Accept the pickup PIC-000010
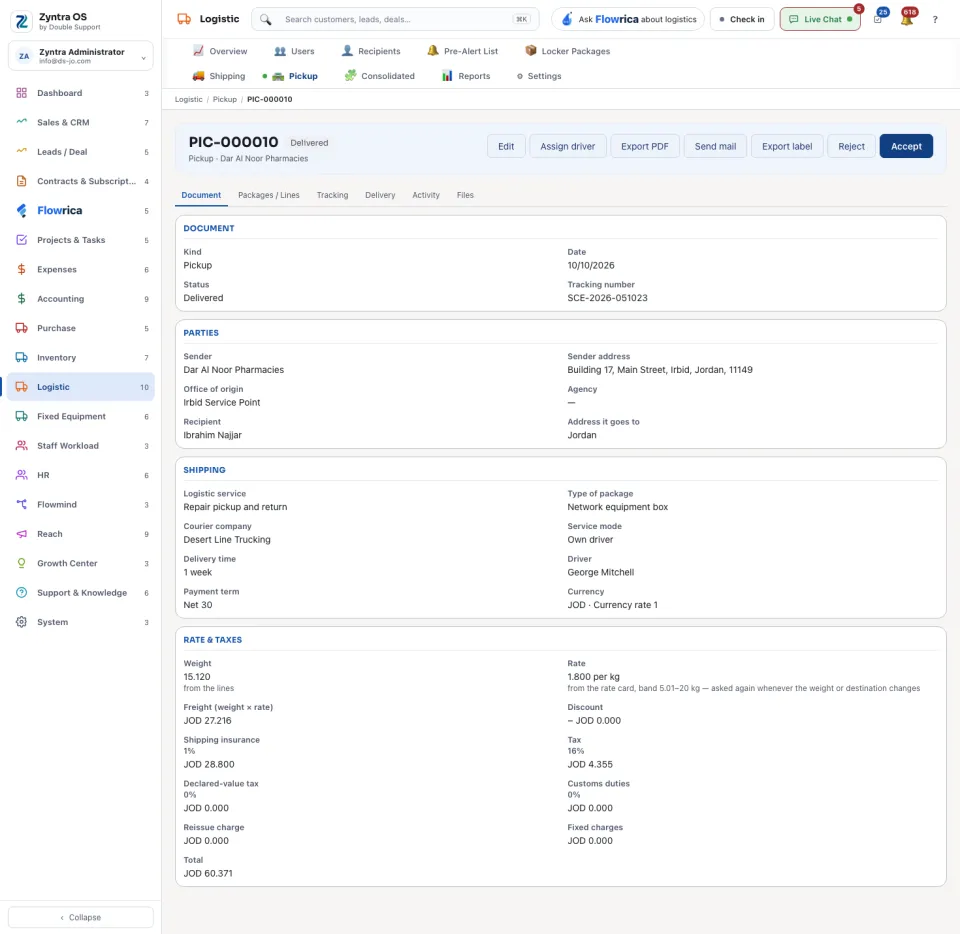The image size is (960, 934). (x=906, y=146)
